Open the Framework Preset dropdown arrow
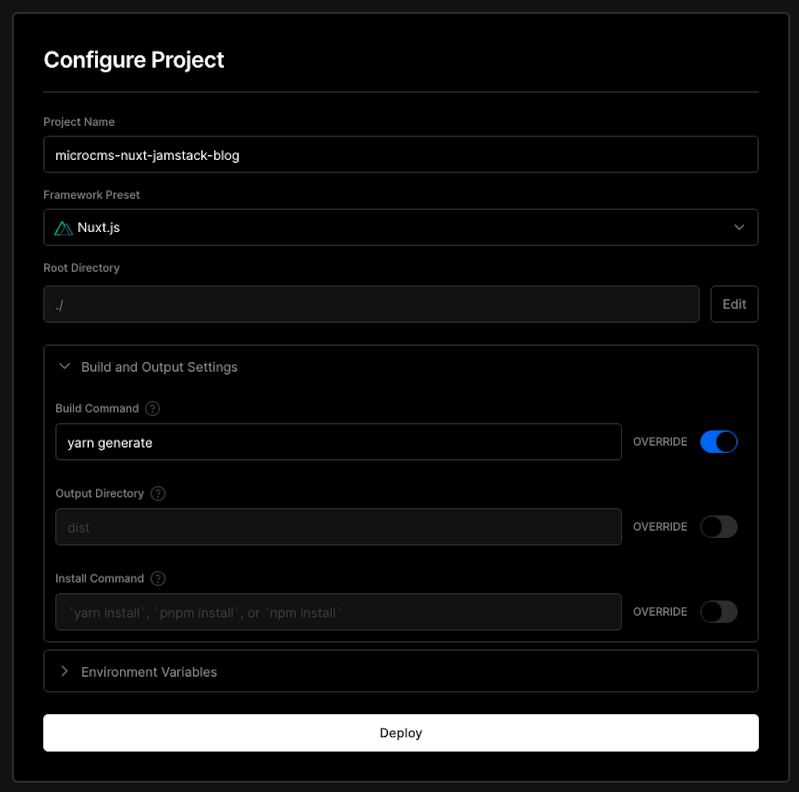Viewport: 799px width, 792px height. coord(739,228)
